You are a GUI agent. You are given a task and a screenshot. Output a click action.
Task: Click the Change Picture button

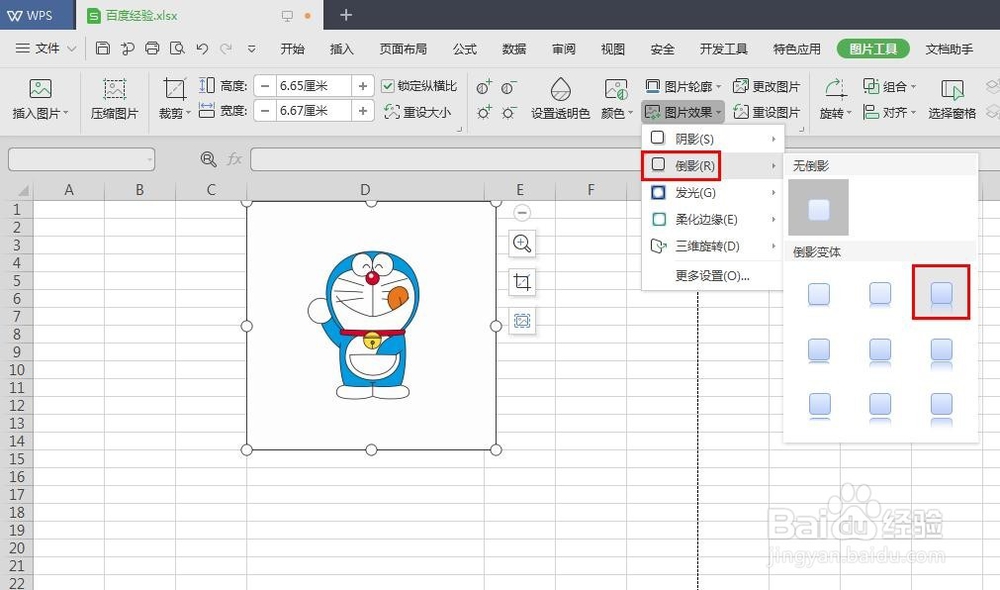click(x=767, y=86)
